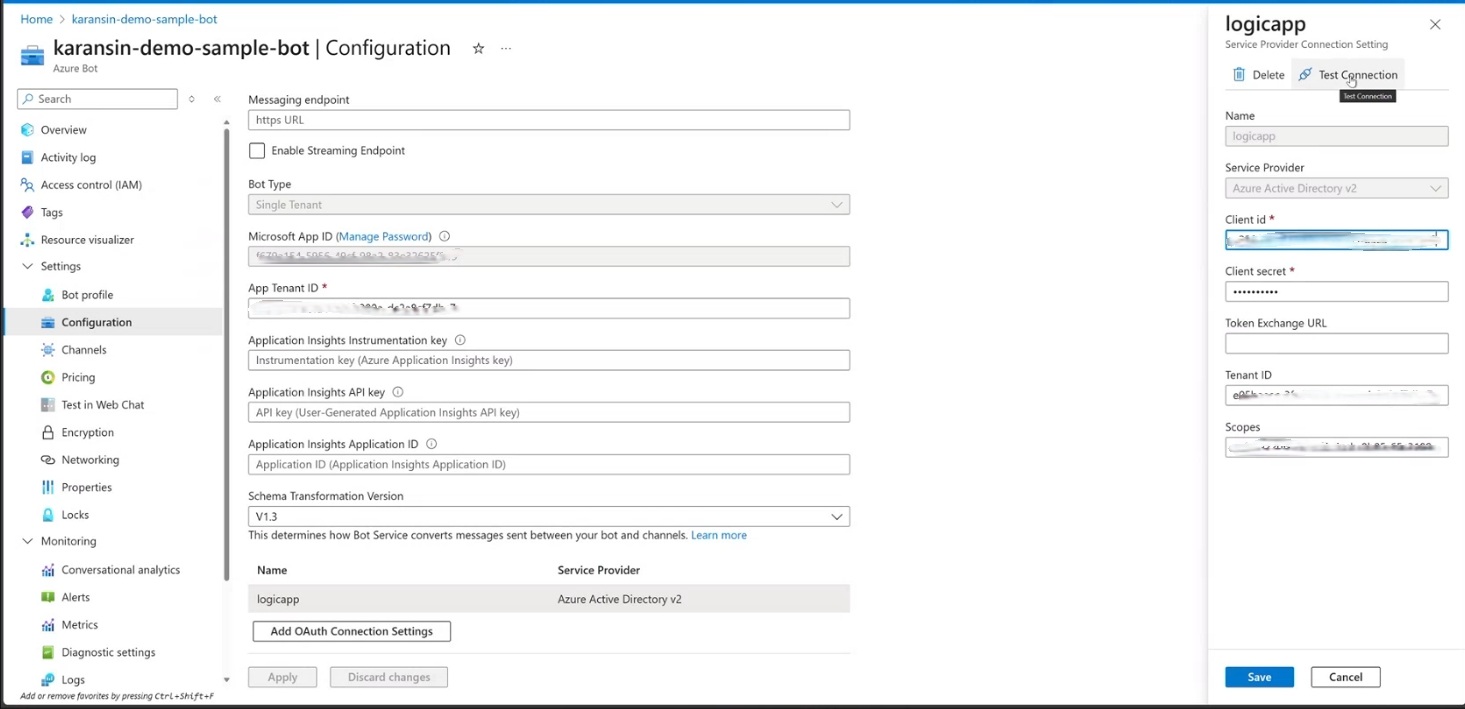Enable Streaming Endpoint

tap(257, 150)
